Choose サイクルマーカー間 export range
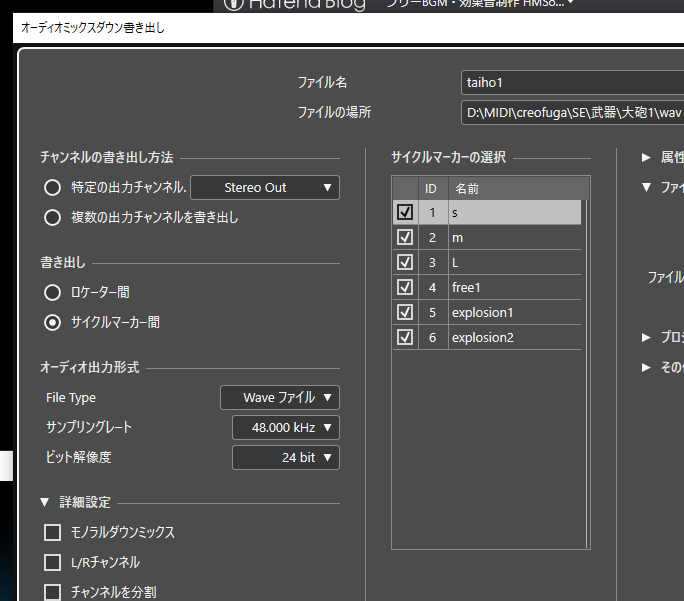This screenshot has height=601, width=684. click(x=52, y=322)
